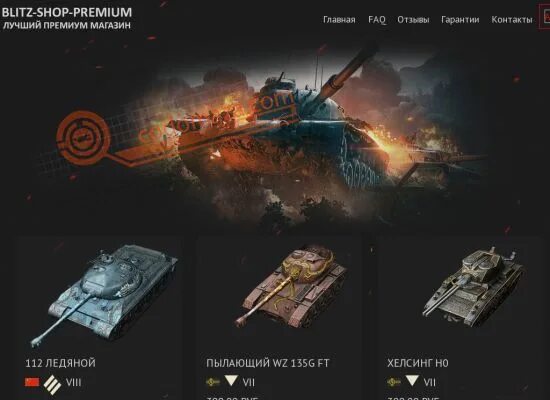Go to Отзывы reviews page
The width and height of the screenshot is (550, 400).
point(413,20)
